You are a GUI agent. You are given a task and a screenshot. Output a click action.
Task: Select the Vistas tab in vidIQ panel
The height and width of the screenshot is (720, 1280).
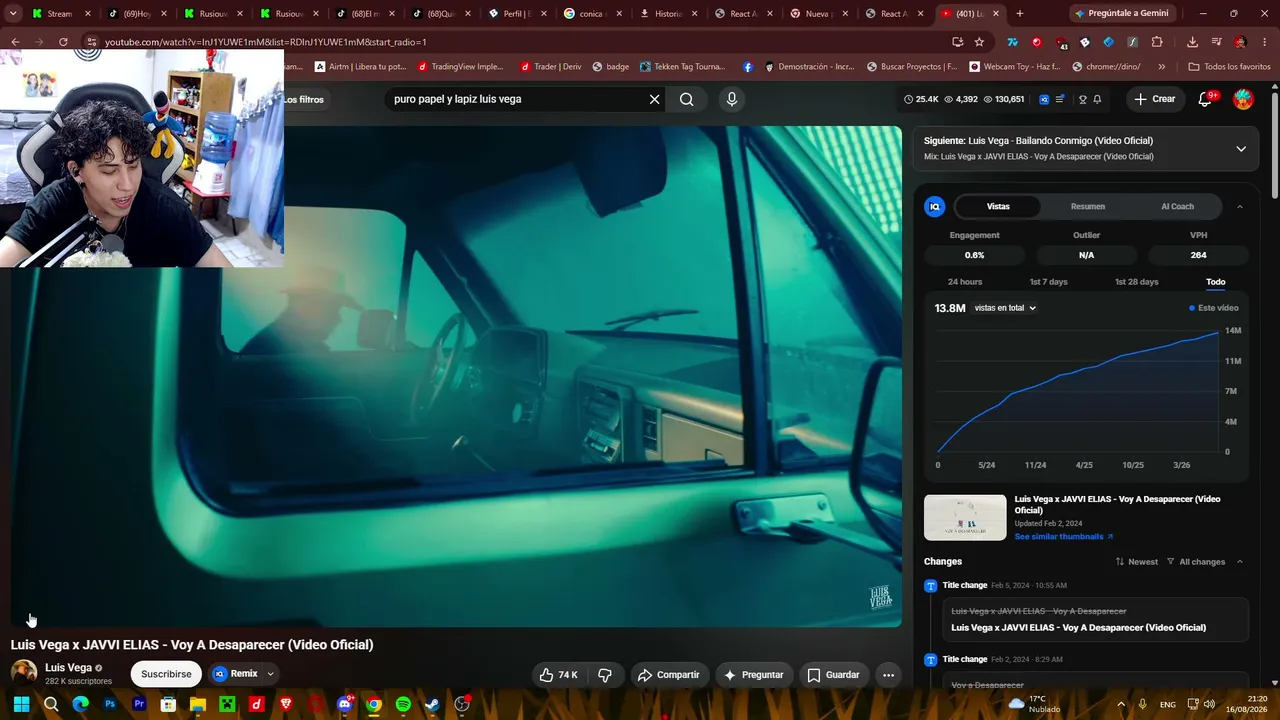point(998,207)
